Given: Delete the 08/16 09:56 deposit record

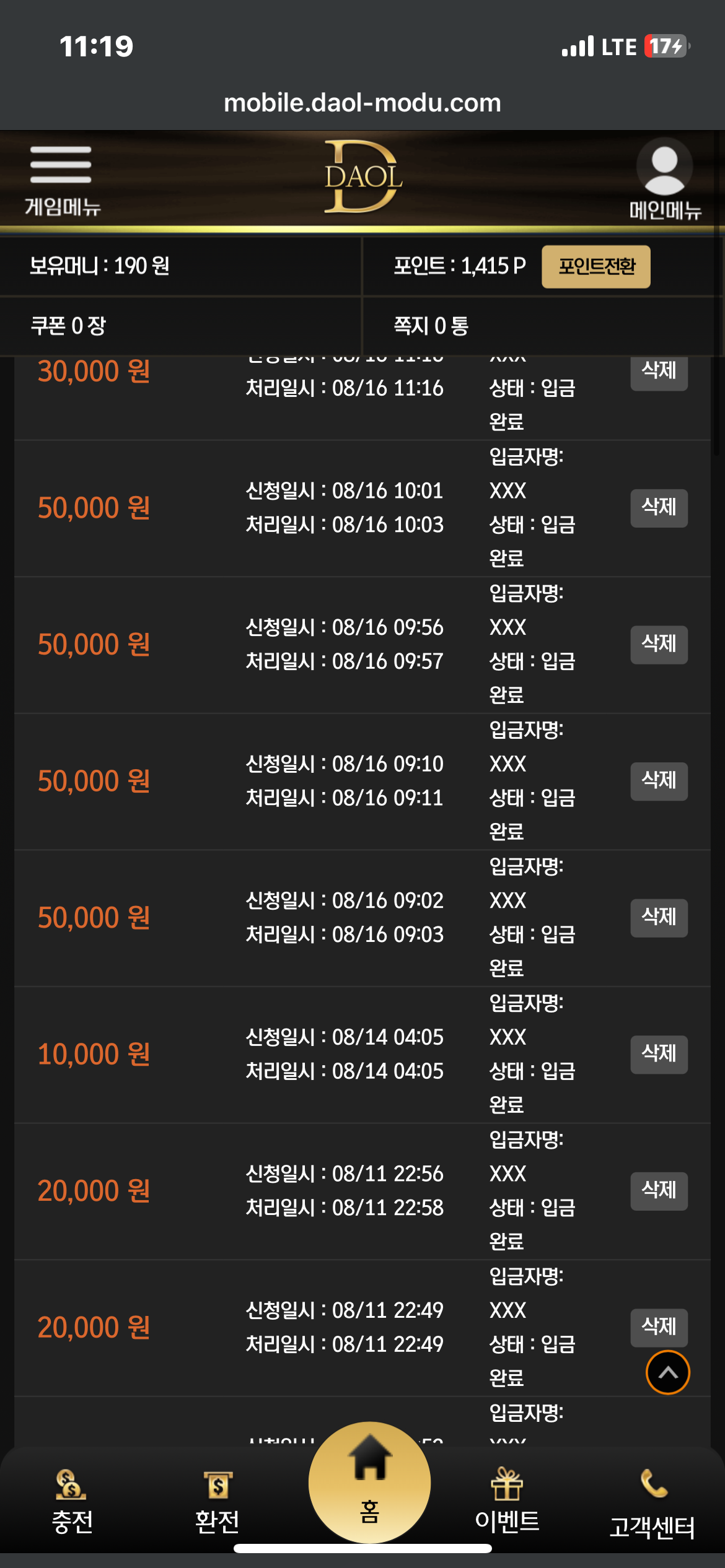Looking at the screenshot, I should click(x=659, y=645).
